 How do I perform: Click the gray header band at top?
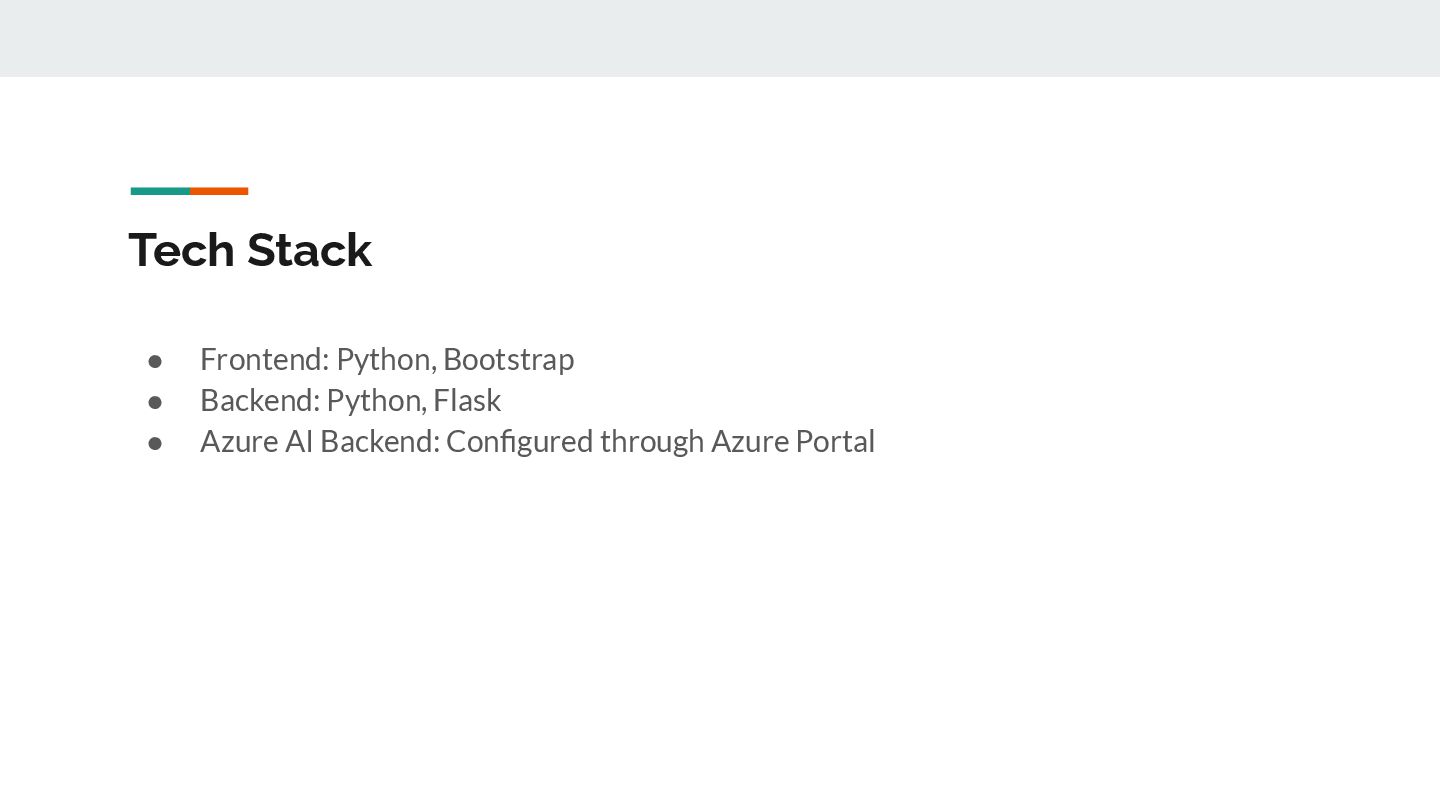point(720,38)
